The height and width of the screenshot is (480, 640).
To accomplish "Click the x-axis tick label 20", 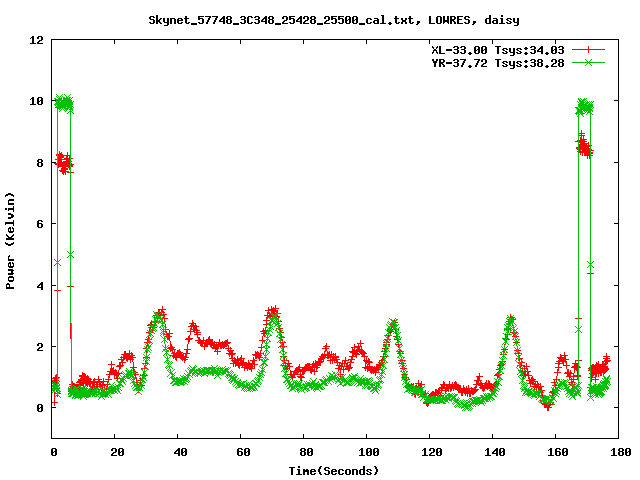I will [x=117, y=452].
